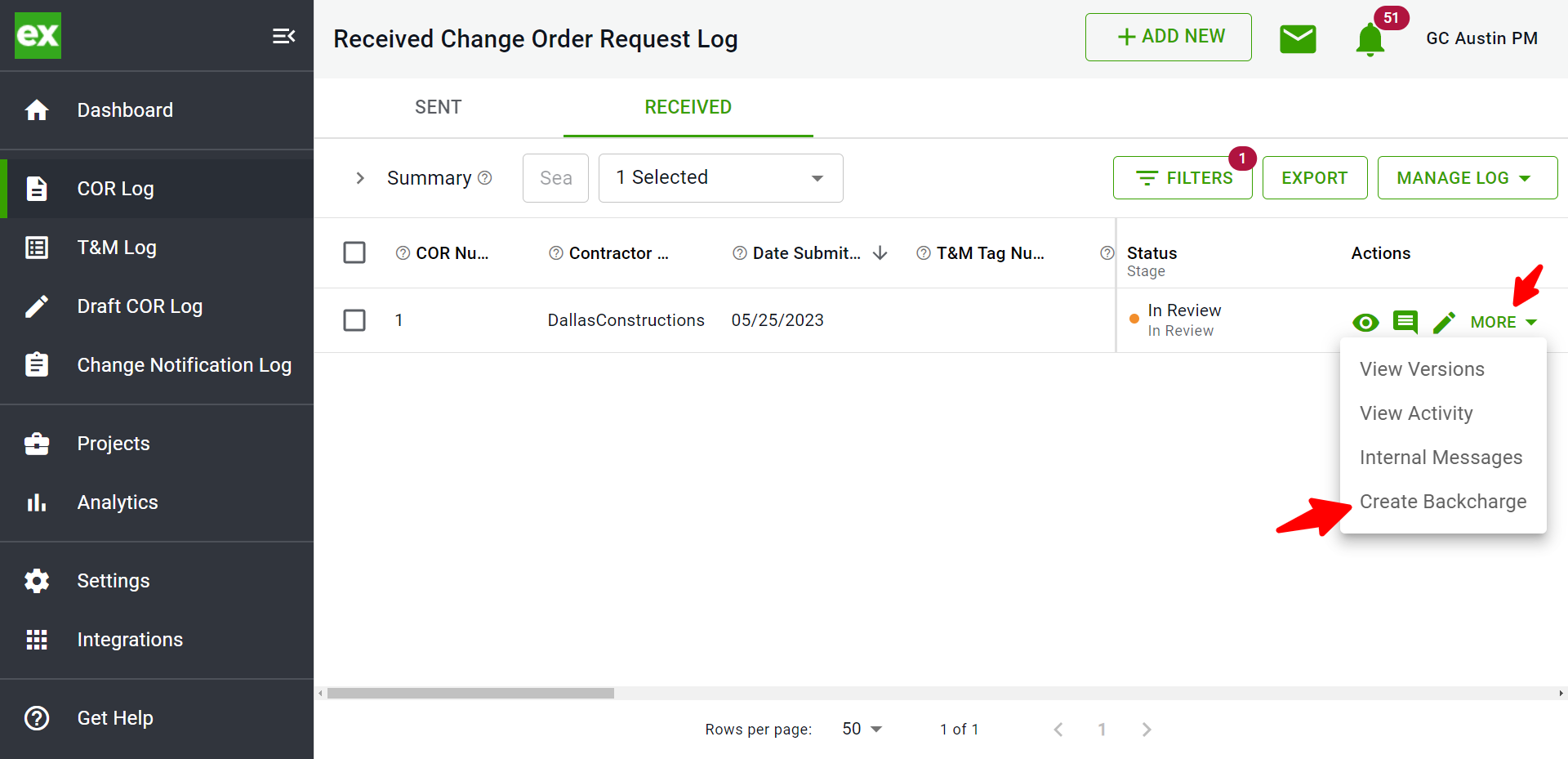Check the select-all header checkbox

pyautogui.click(x=354, y=252)
